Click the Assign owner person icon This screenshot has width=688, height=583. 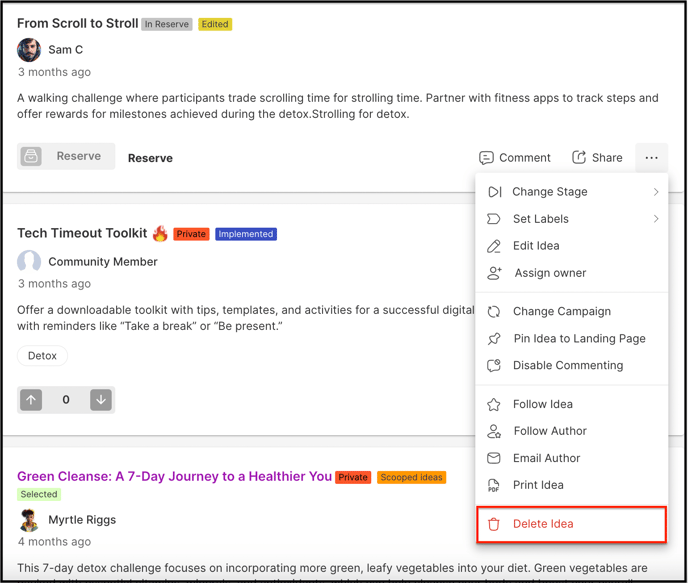coord(494,273)
